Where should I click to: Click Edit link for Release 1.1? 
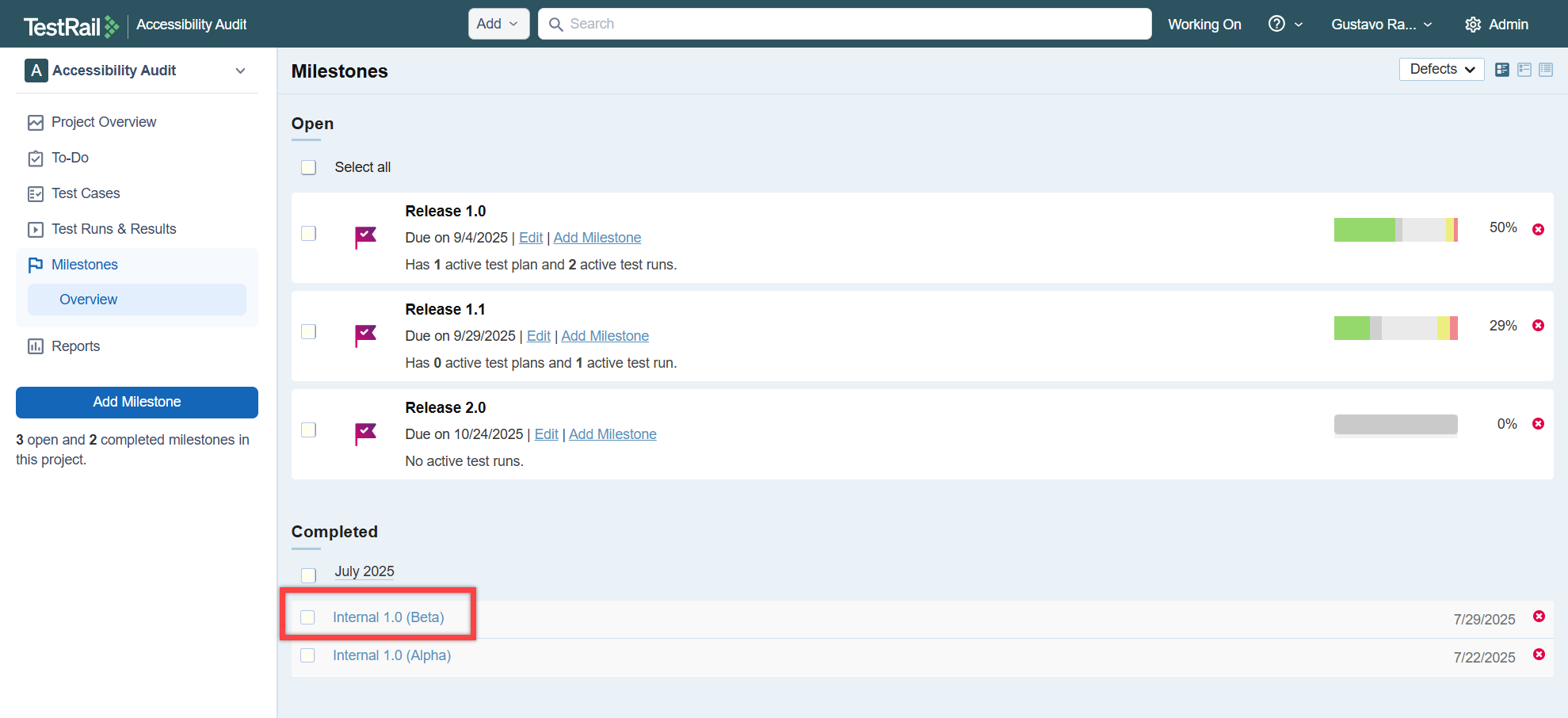(x=538, y=336)
